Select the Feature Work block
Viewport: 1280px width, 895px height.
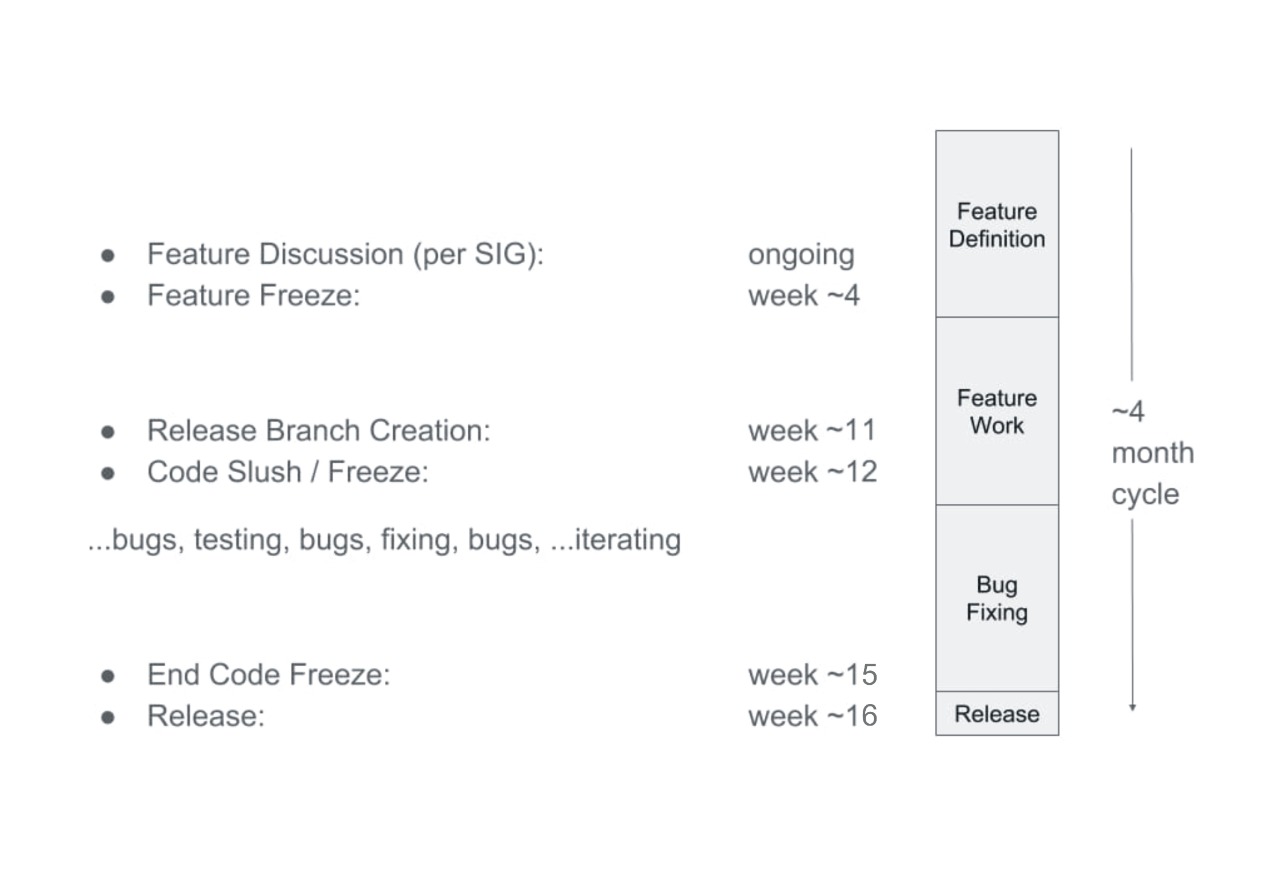click(x=996, y=411)
